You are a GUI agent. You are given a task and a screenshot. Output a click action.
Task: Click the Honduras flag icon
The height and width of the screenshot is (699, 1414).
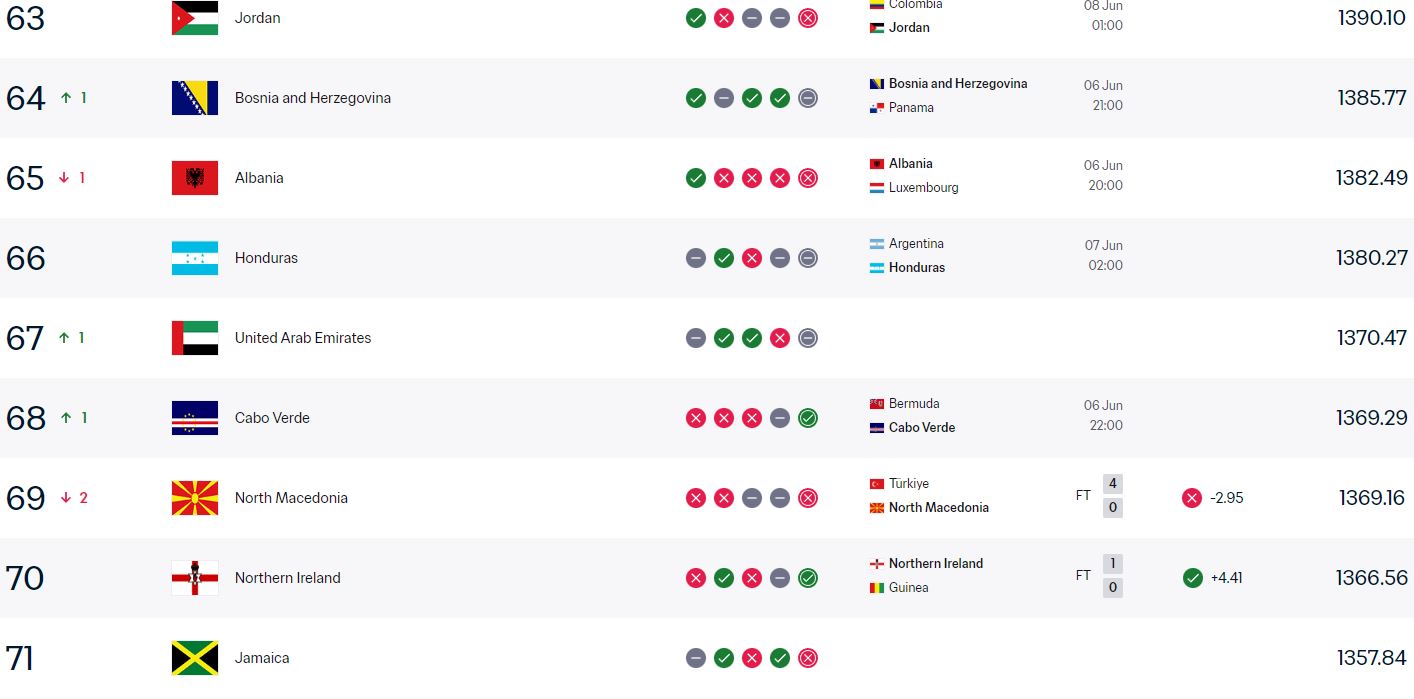tap(195, 258)
